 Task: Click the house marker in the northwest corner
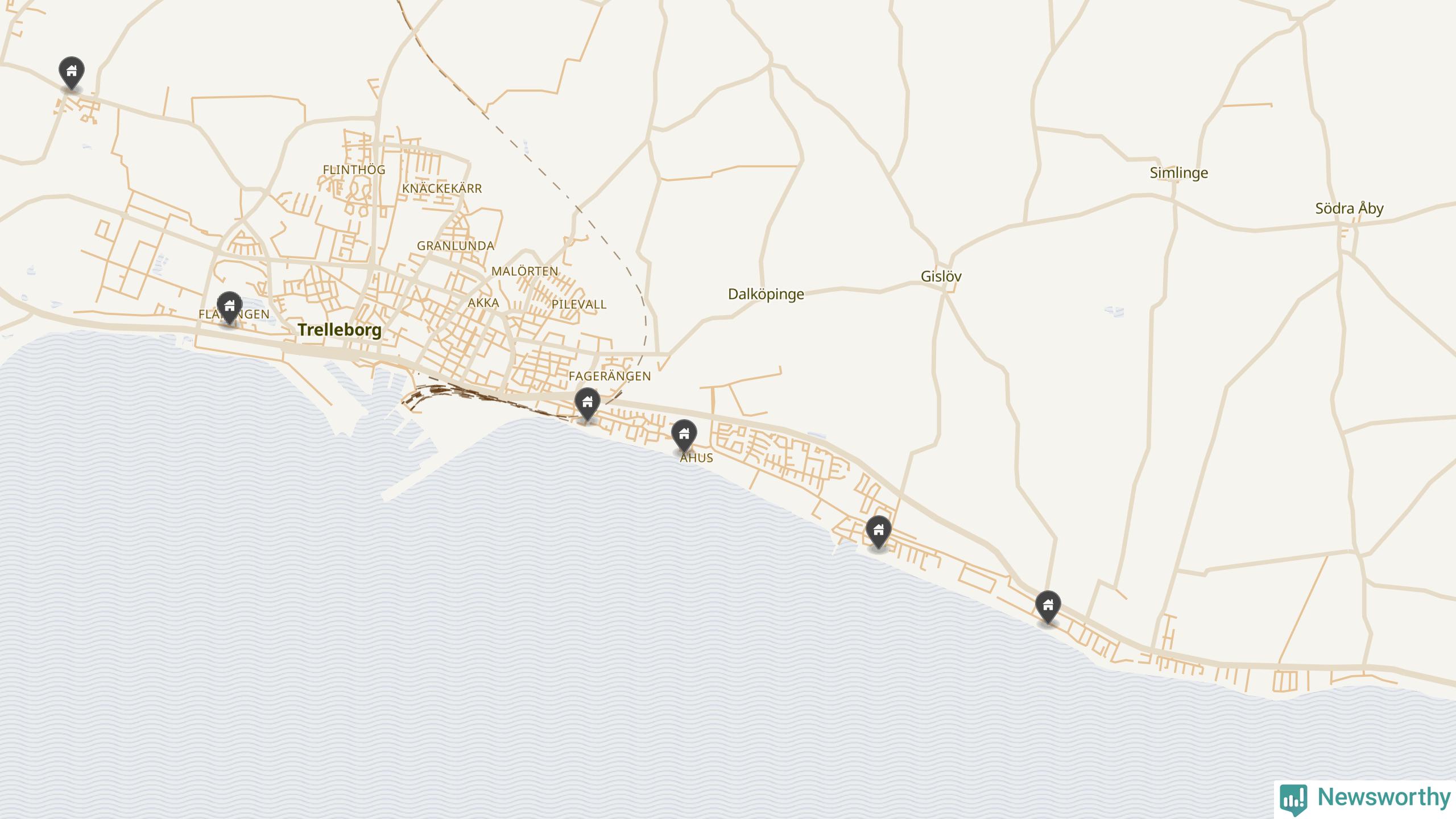(x=72, y=73)
